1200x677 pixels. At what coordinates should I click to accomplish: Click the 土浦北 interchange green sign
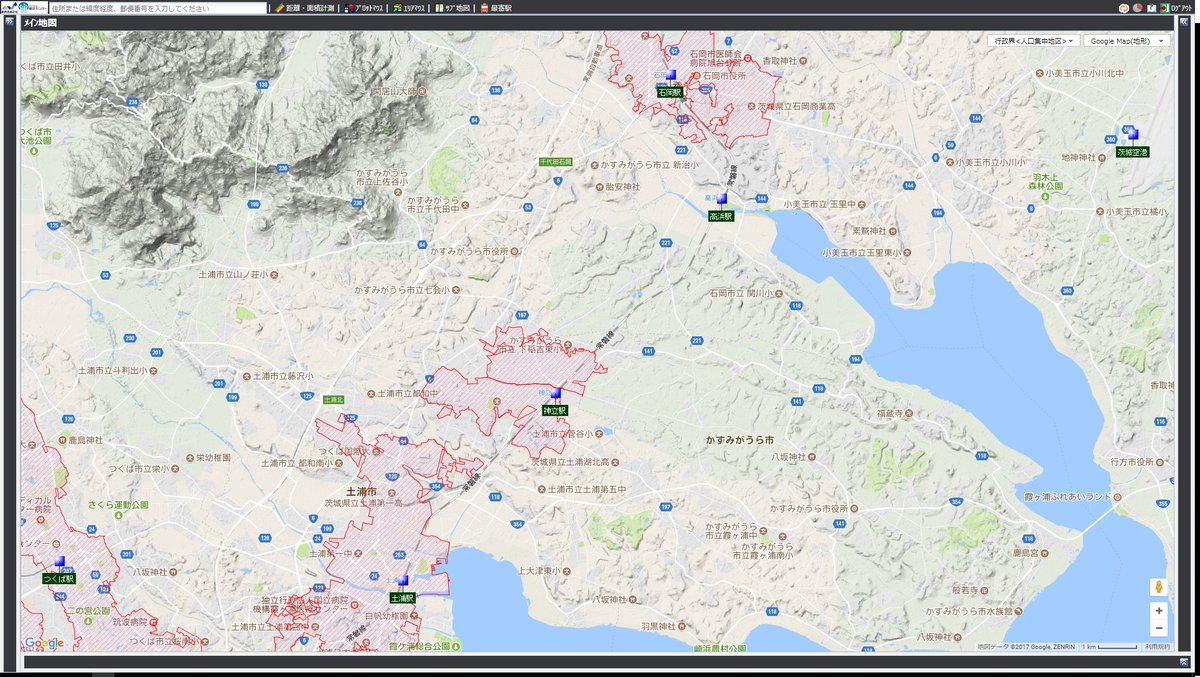click(333, 399)
